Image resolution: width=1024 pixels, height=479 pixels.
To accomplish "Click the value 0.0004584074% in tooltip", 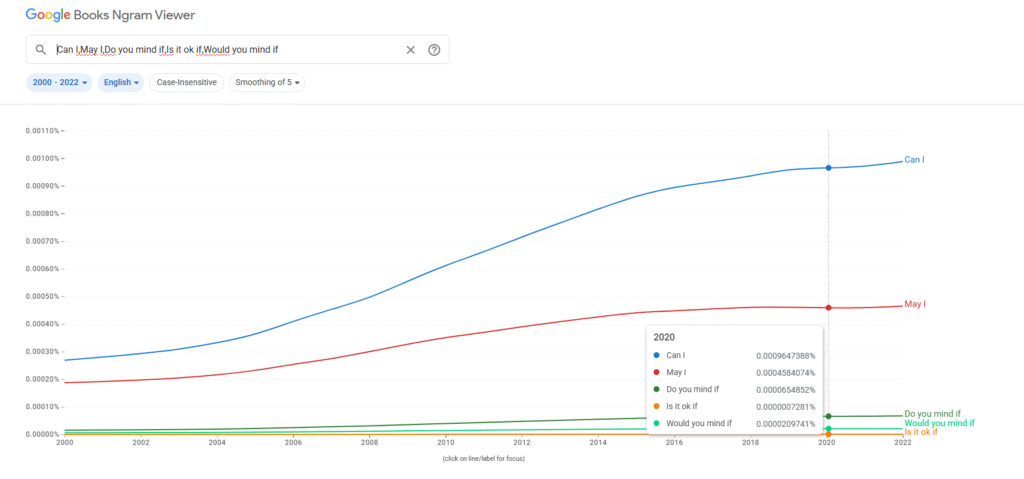I will 786,372.
